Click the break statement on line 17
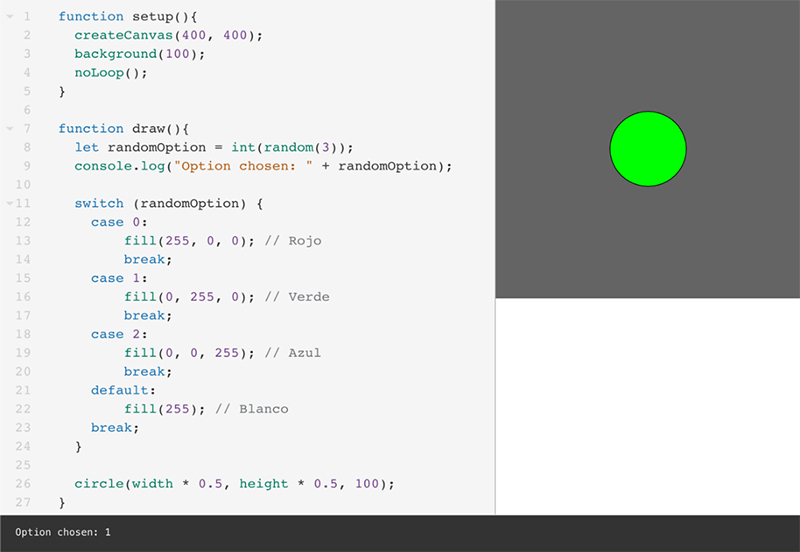The height and width of the screenshot is (552, 800). tap(148, 316)
